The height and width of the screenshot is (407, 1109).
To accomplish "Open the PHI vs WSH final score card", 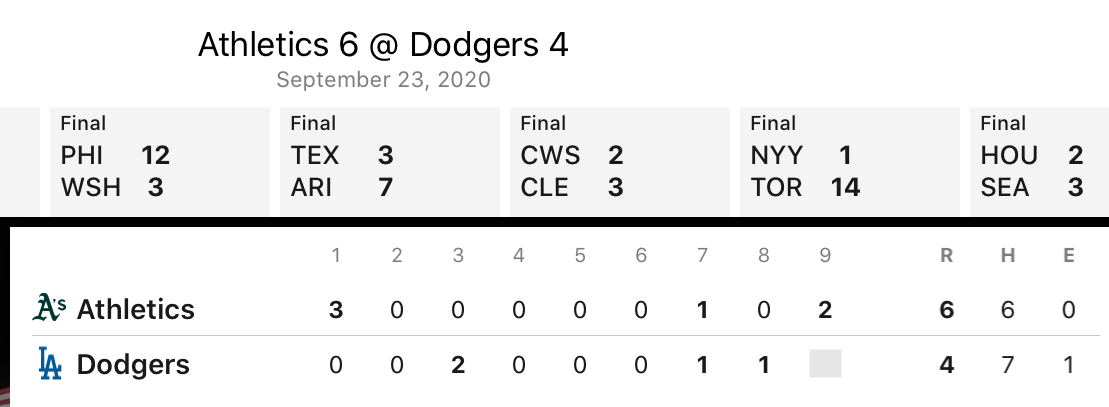I will [160, 161].
